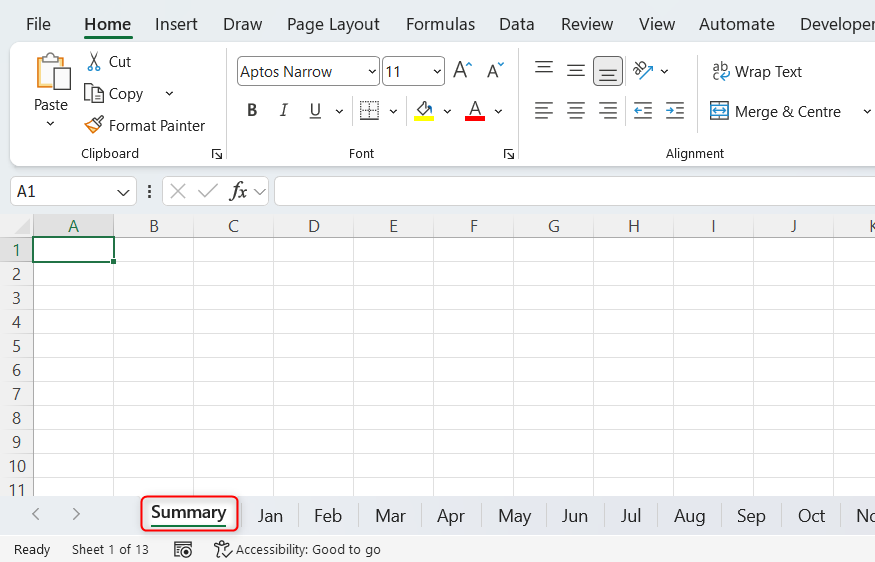The height and width of the screenshot is (562, 875).
Task: Open the File menu
Action: [38, 24]
